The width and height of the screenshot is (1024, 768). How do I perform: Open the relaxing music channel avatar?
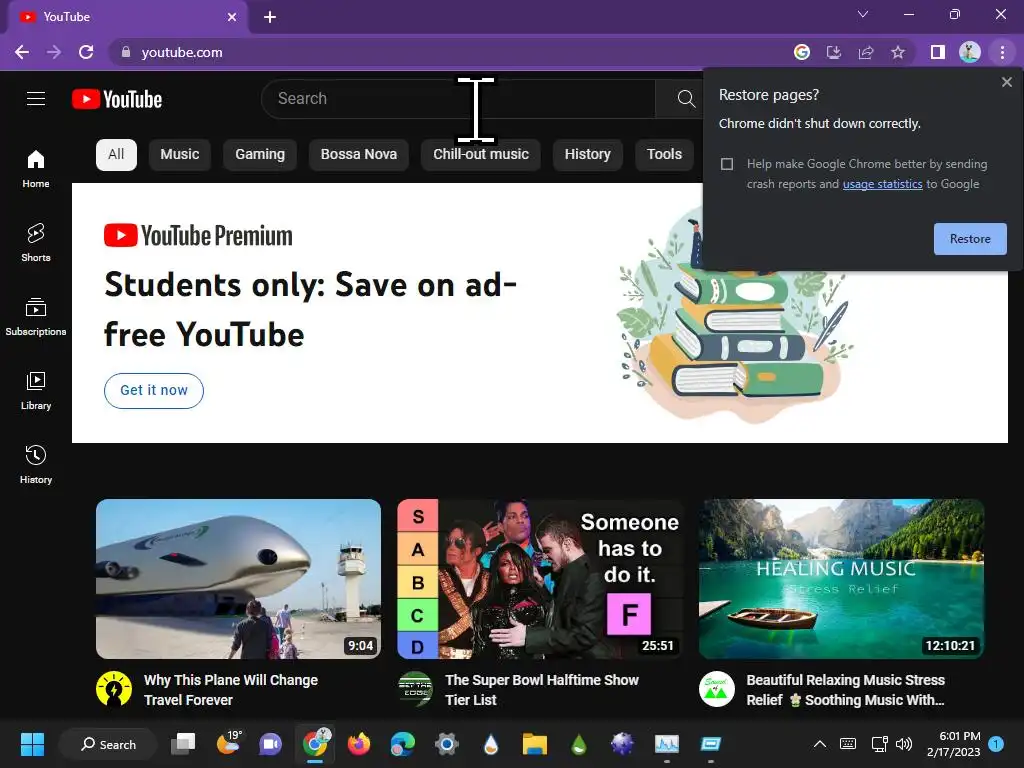(x=716, y=689)
